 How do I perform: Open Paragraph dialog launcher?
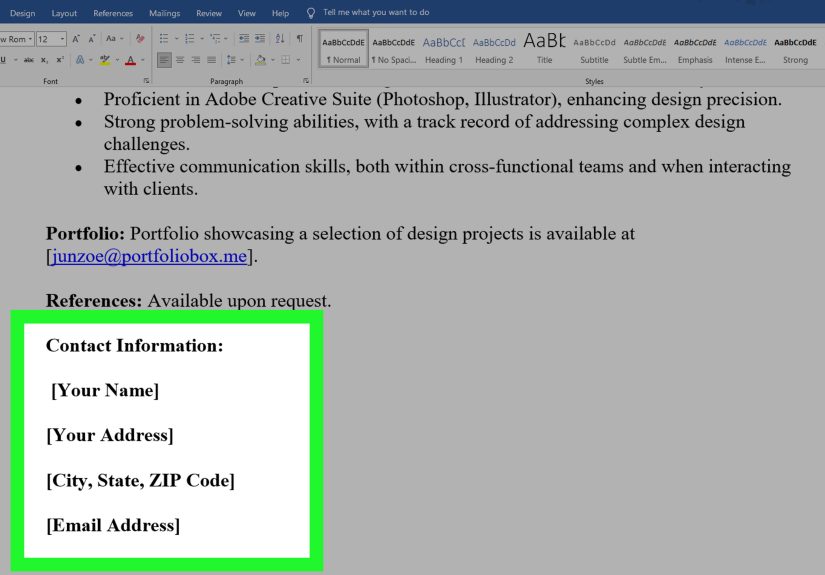point(306,81)
